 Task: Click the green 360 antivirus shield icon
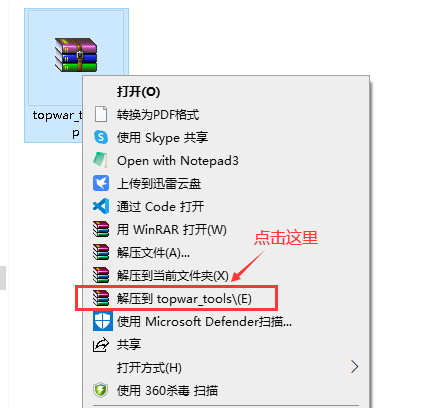coord(101,390)
